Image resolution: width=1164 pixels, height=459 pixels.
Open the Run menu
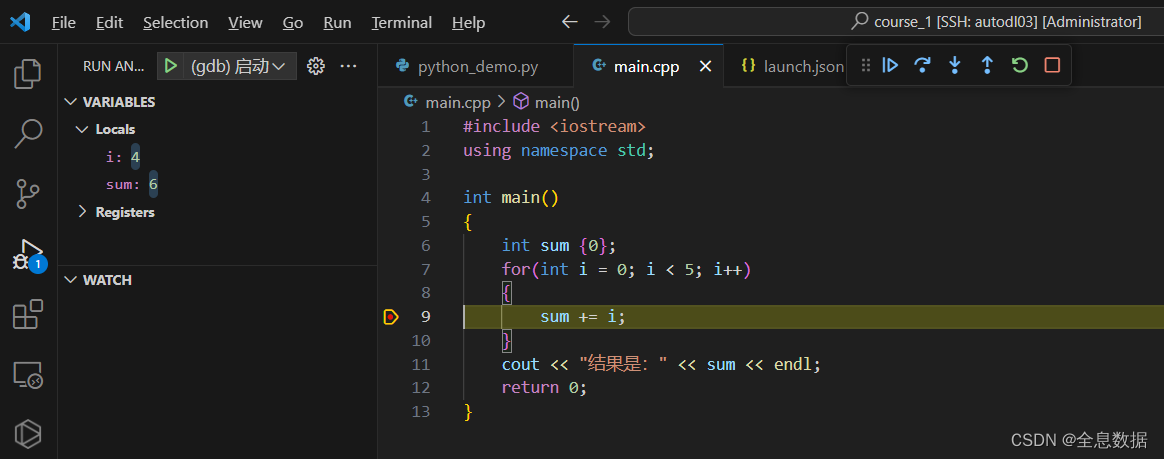click(338, 23)
